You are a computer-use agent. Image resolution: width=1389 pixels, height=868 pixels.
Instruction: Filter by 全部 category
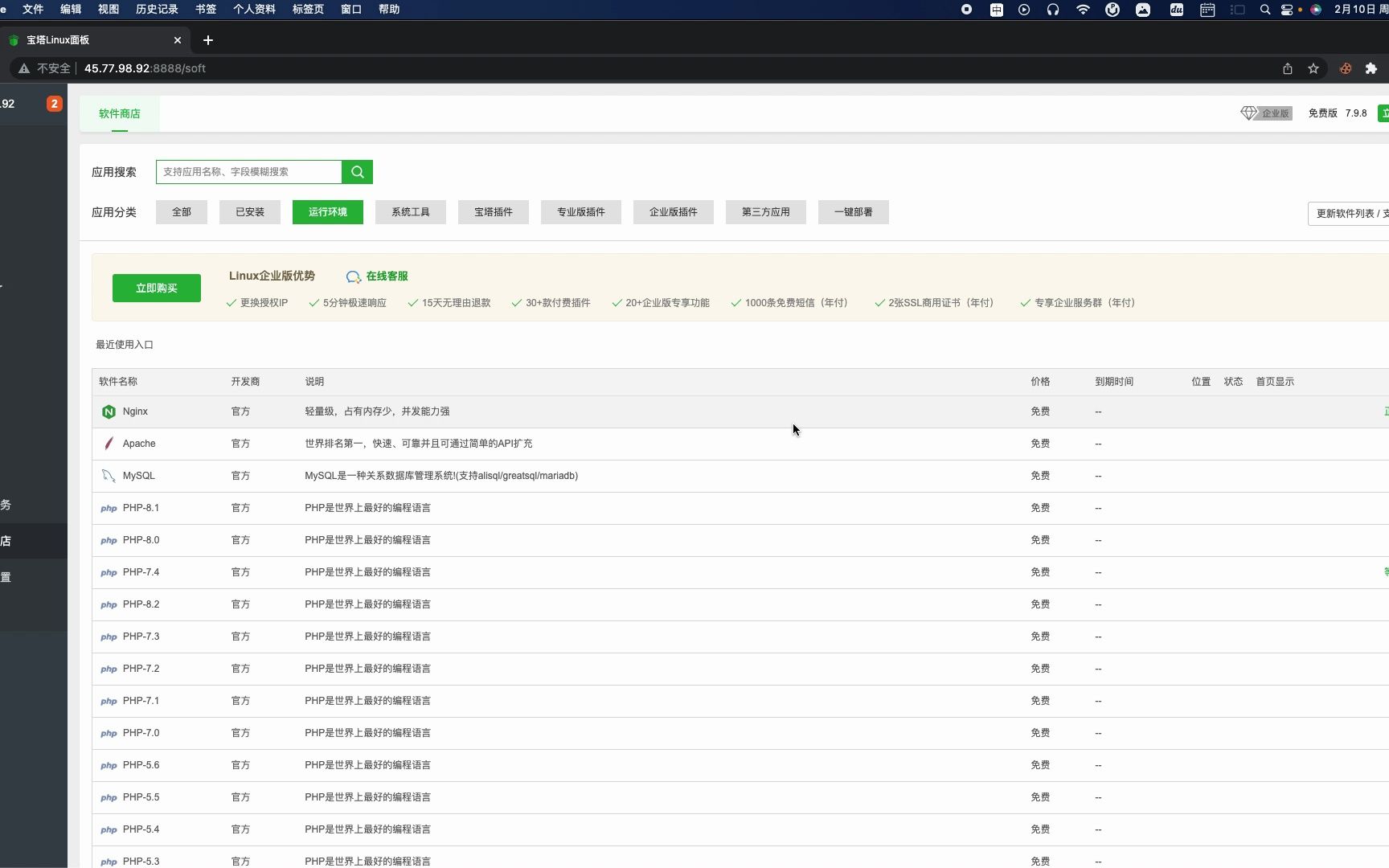coord(182,212)
